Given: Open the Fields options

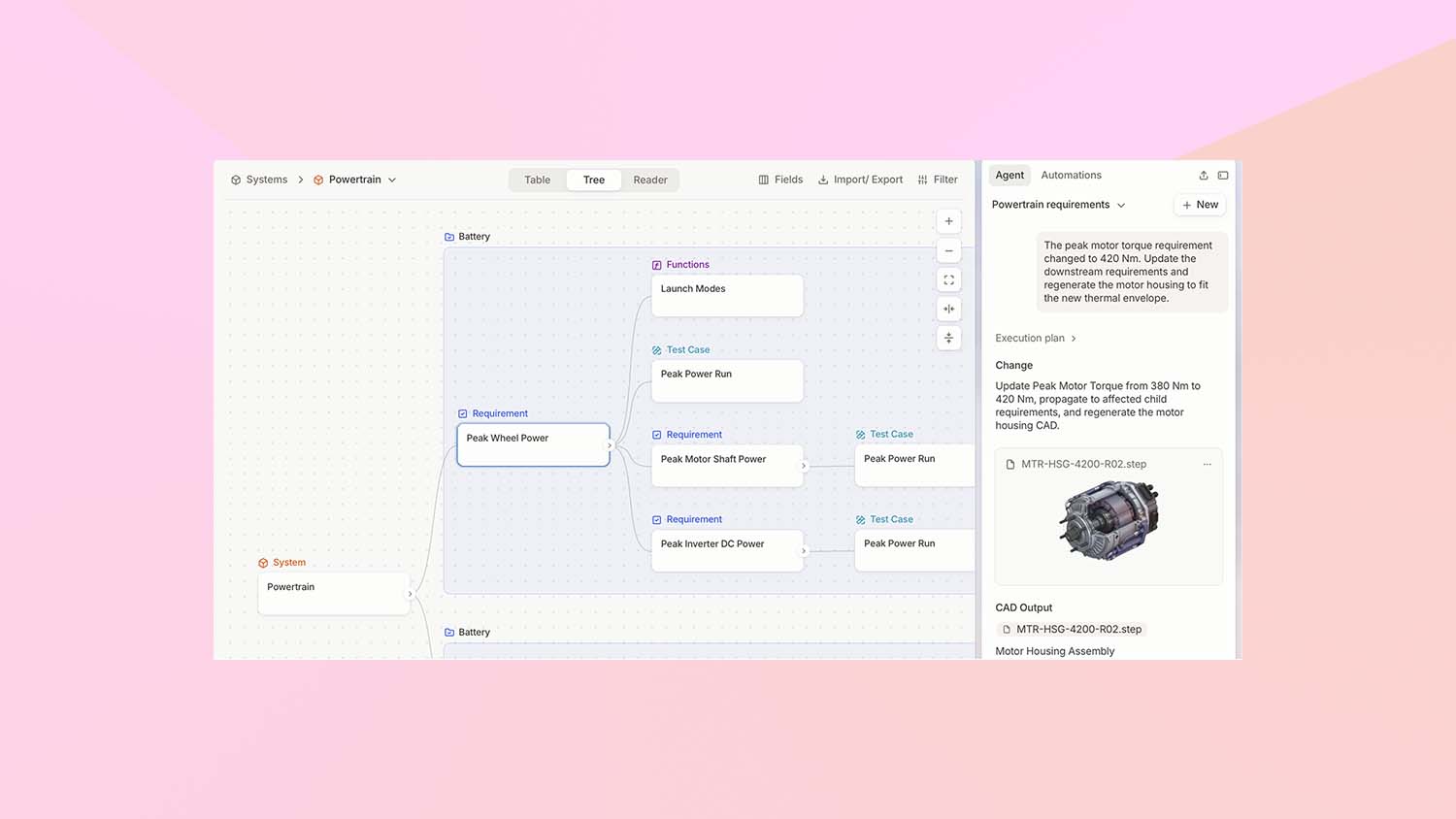Looking at the screenshot, I should coord(780,180).
